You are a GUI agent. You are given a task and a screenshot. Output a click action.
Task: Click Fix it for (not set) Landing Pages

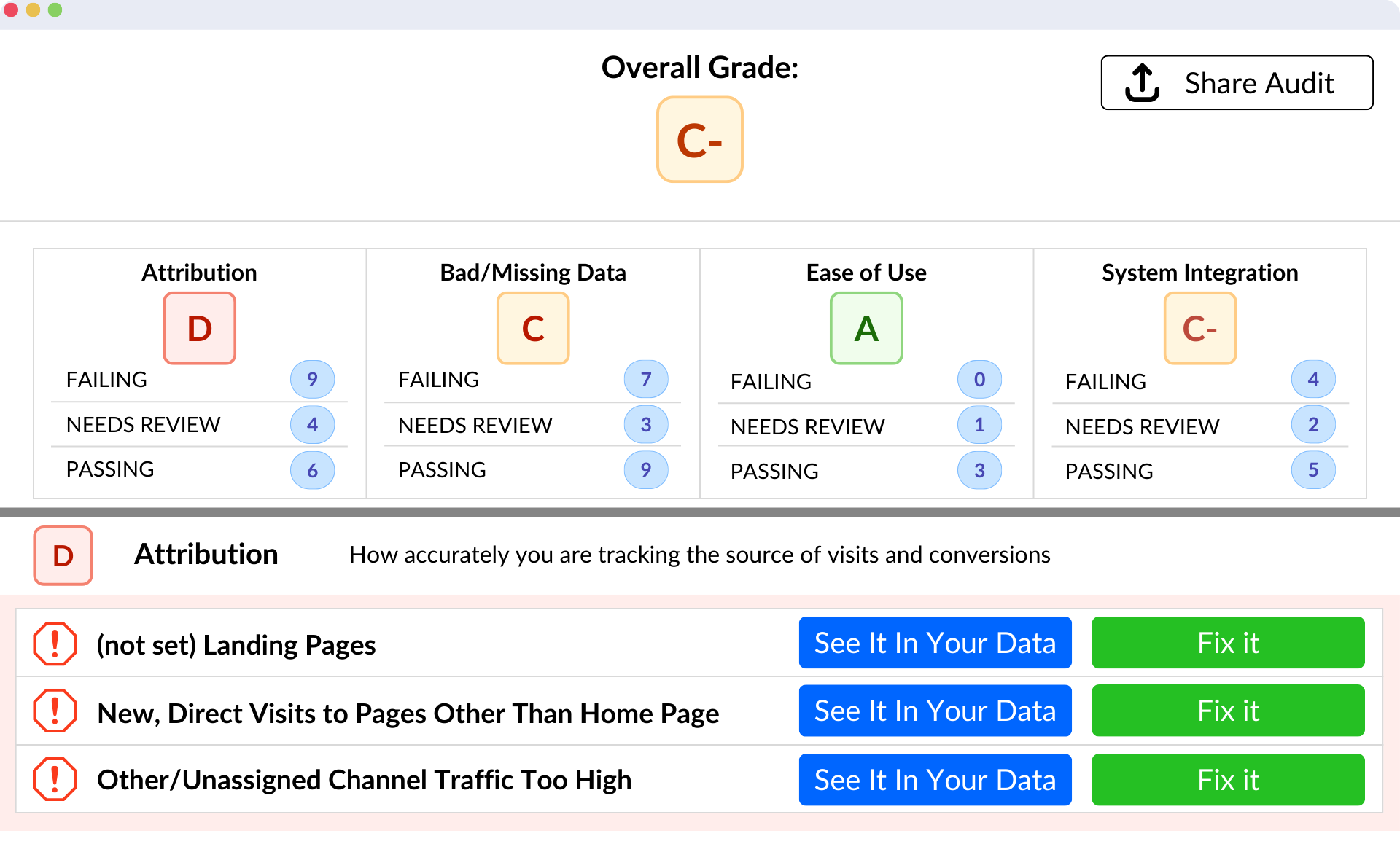point(1227,643)
